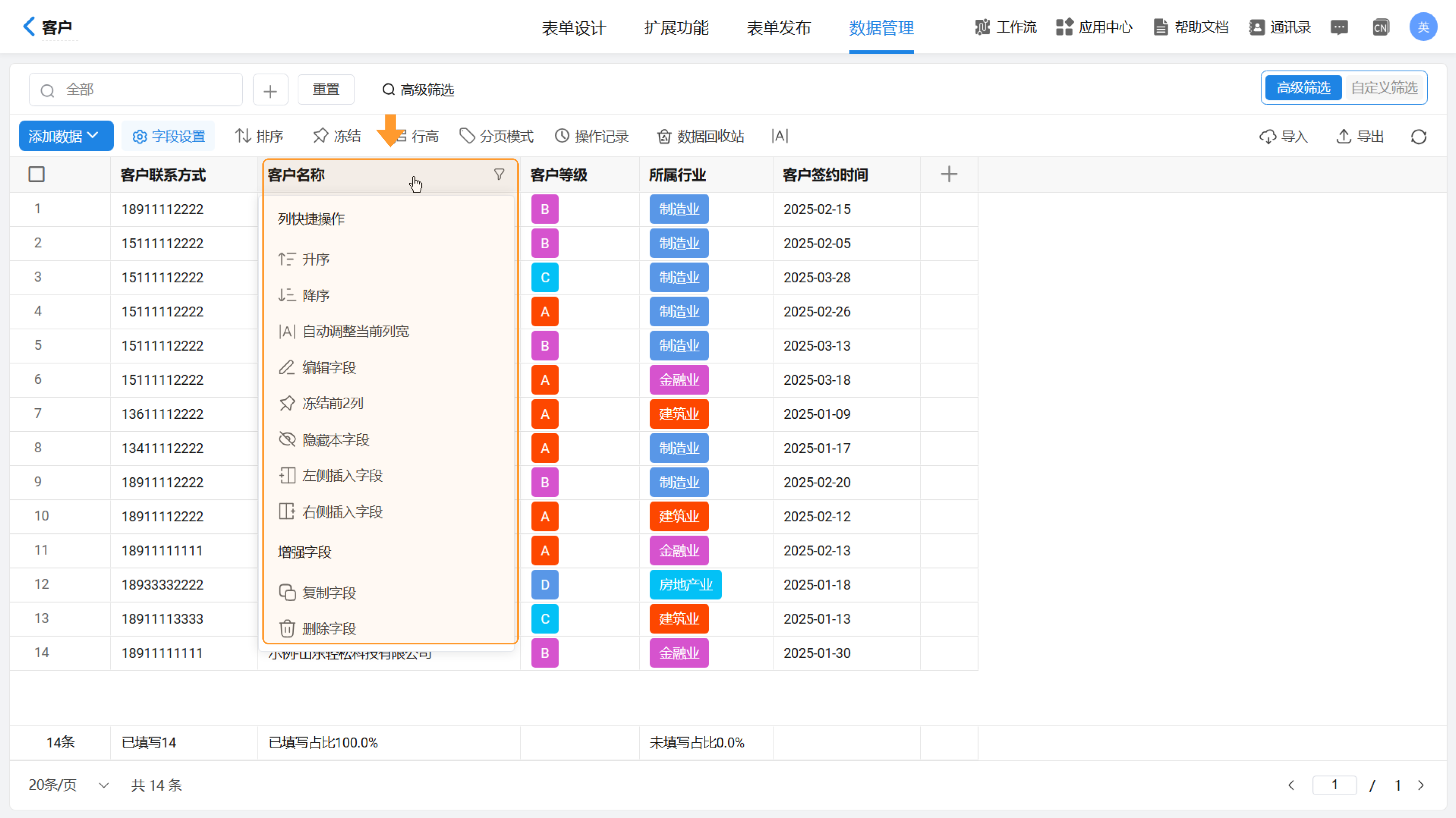Choose 编辑字段 menu entry
The width and height of the screenshot is (1456, 818).
[x=317, y=368]
